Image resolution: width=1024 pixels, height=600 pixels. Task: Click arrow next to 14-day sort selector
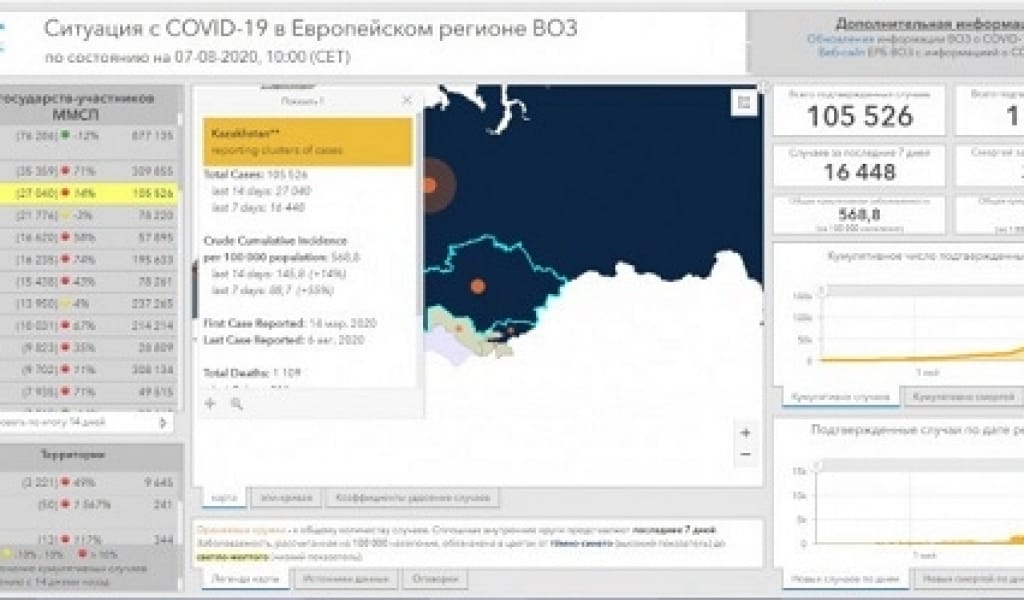[x=163, y=422]
